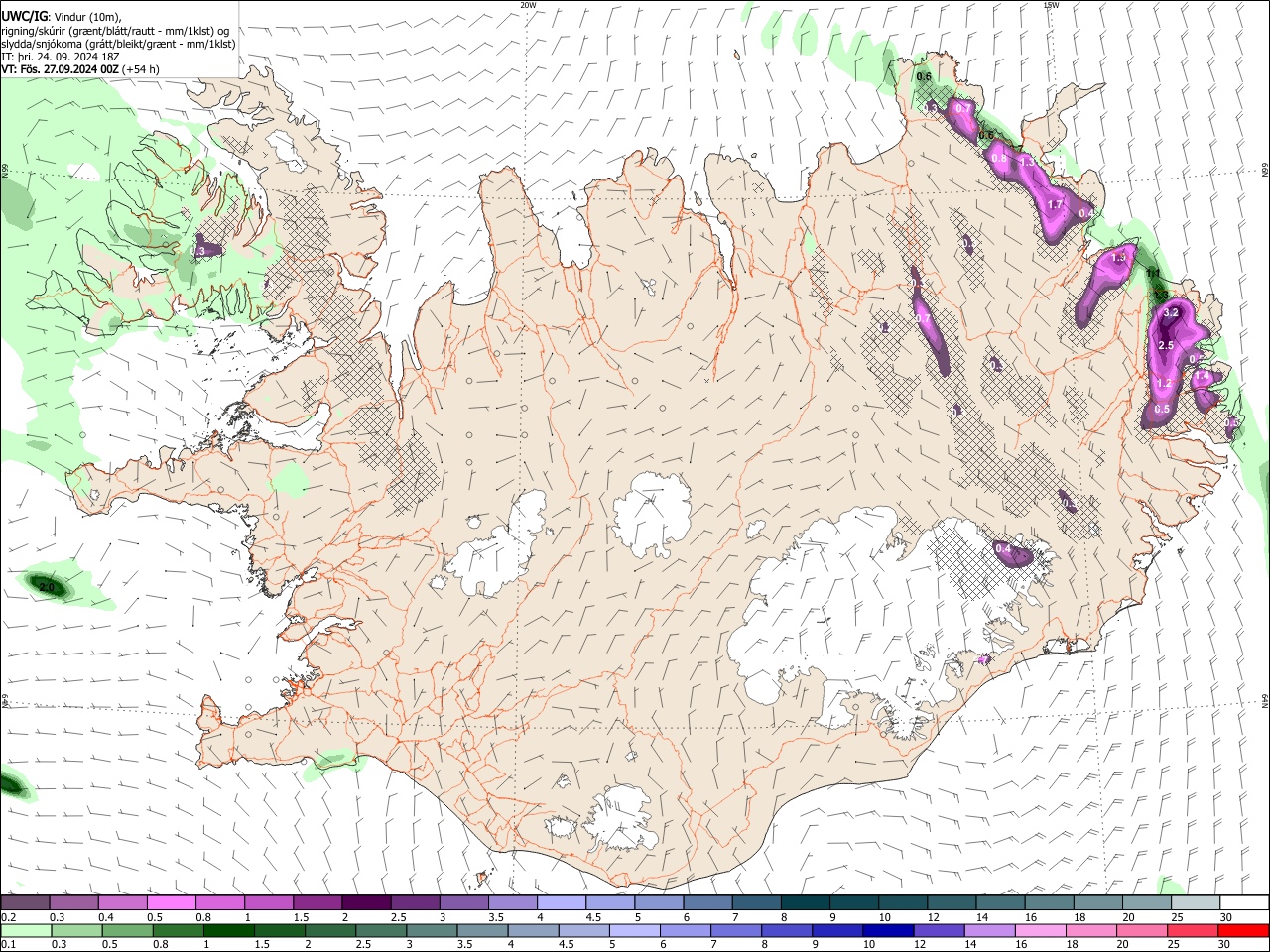The height and width of the screenshot is (952, 1270).
Task: Select the 'rigning/skúrir' legend description line
Action: pyautogui.click(x=115, y=31)
